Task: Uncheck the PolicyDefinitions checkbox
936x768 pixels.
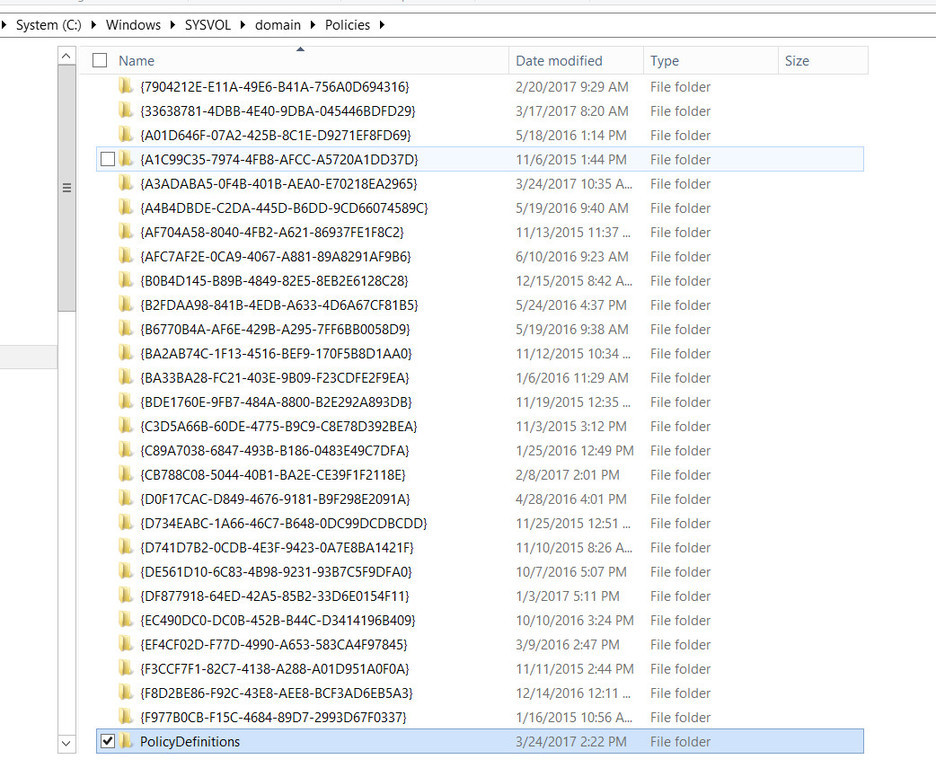Action: tap(108, 741)
